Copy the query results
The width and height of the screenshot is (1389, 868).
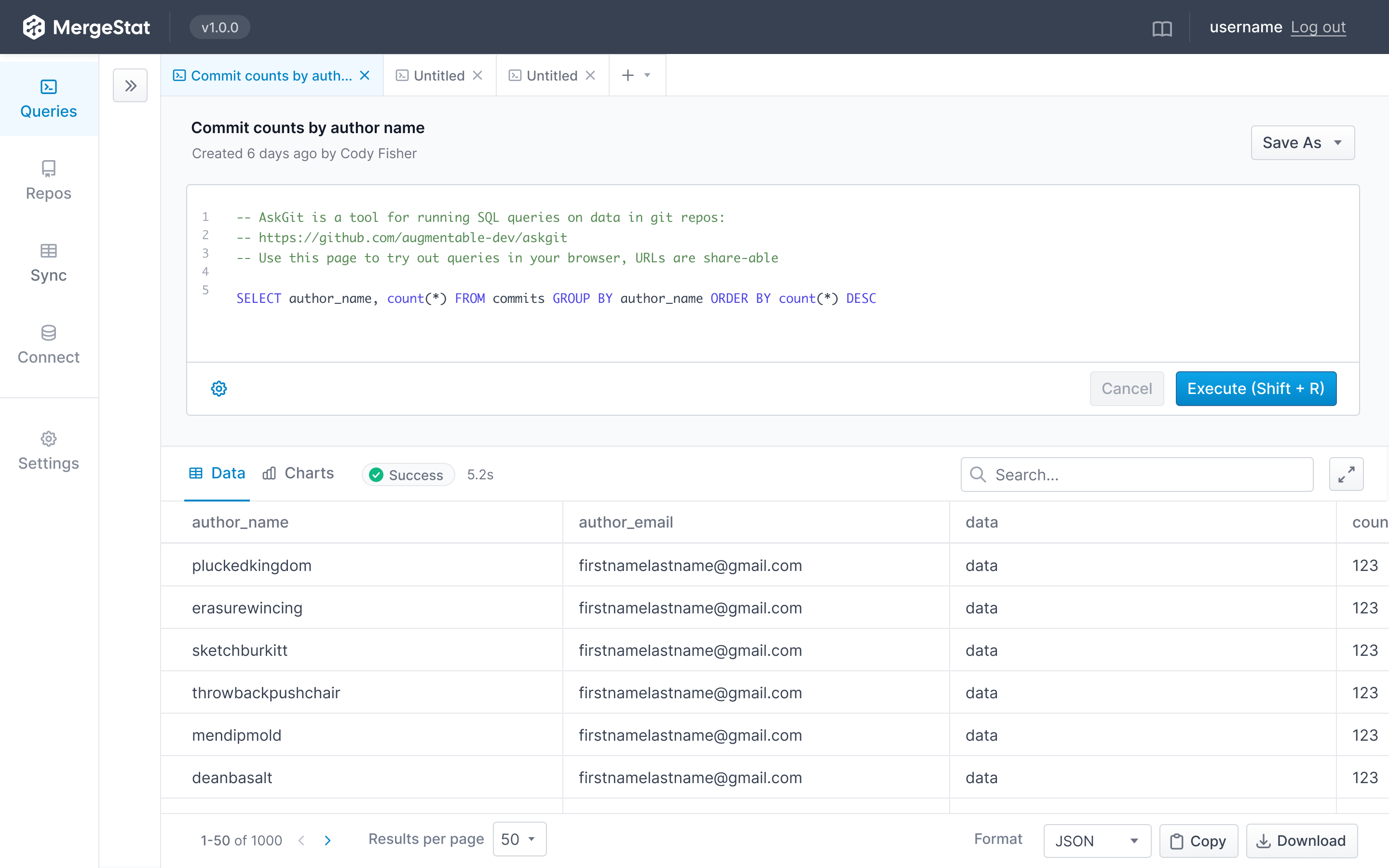(1198, 841)
